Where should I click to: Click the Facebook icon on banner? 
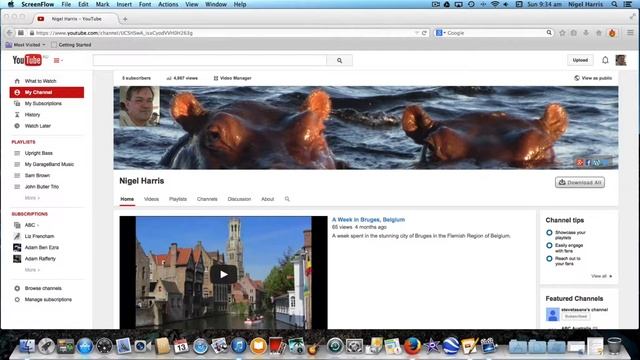pos(588,162)
